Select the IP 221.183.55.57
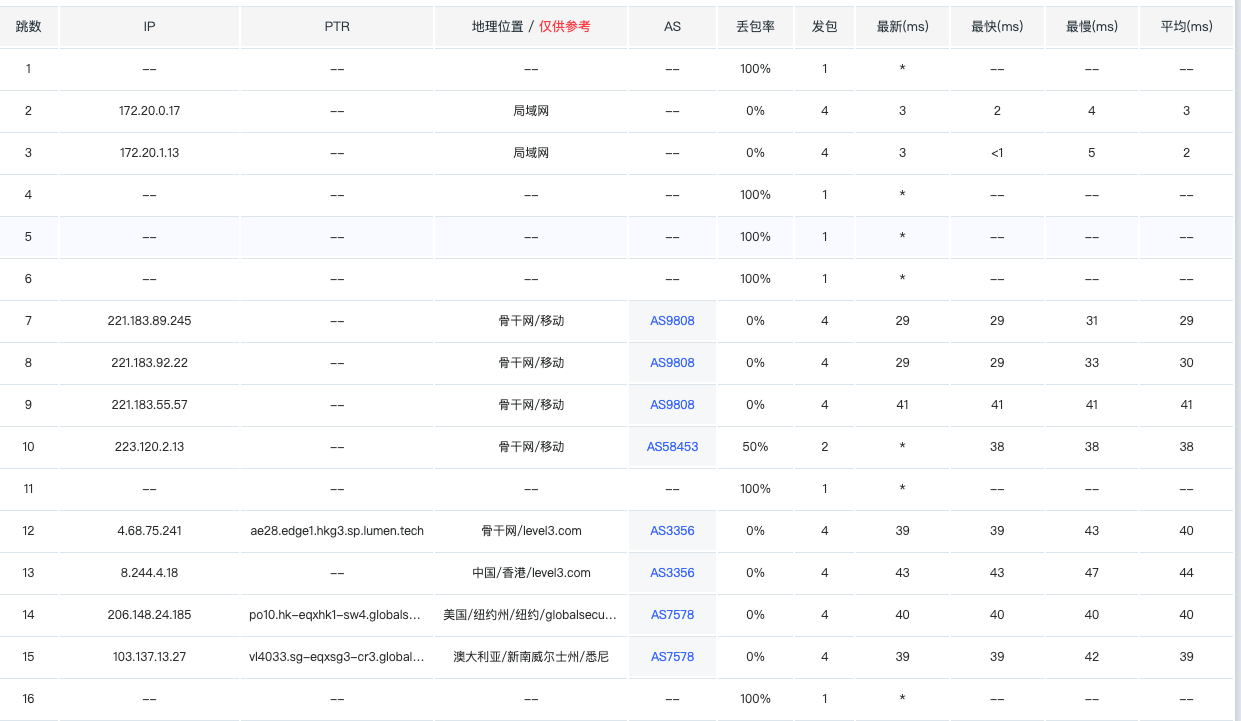1241x721 pixels. coord(149,405)
